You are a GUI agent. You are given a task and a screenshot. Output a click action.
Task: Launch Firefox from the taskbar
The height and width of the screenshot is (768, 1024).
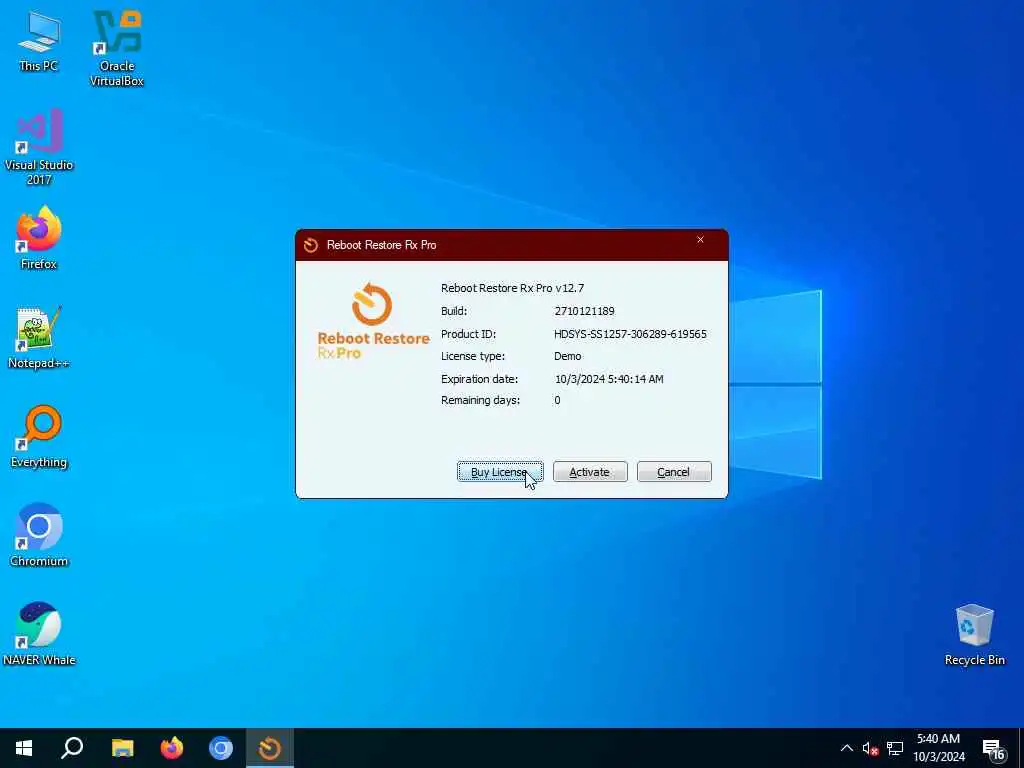[171, 748]
